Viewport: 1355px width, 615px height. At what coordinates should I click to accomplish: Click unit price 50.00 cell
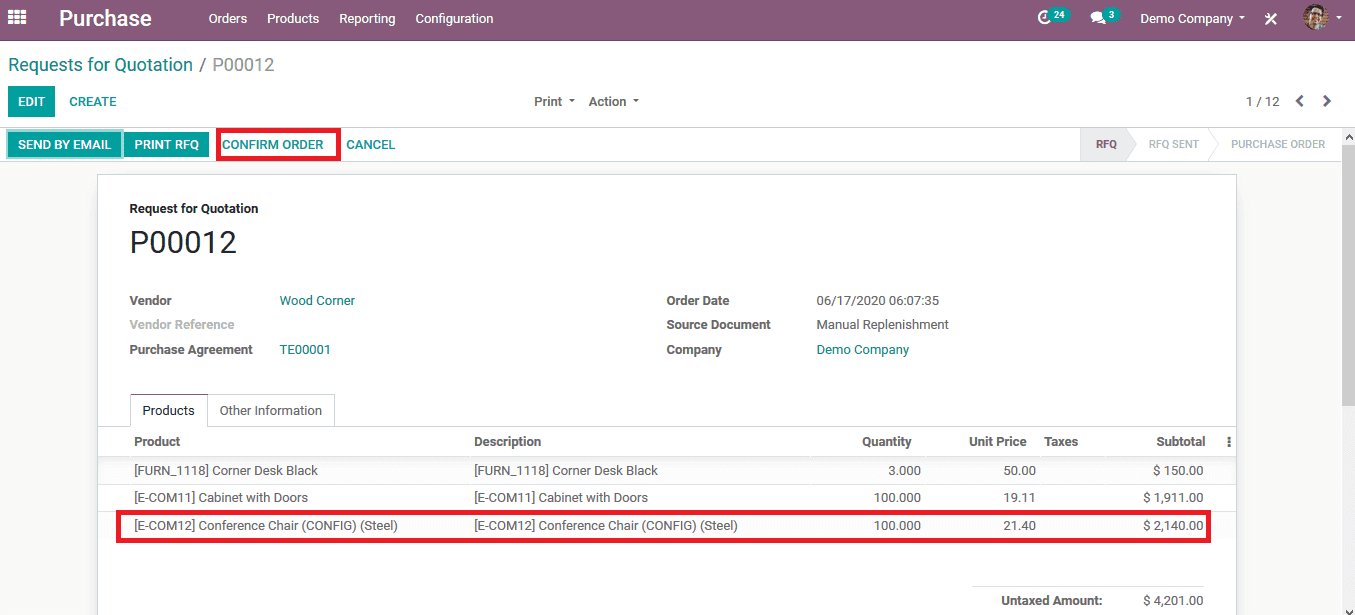pyautogui.click(x=1019, y=471)
